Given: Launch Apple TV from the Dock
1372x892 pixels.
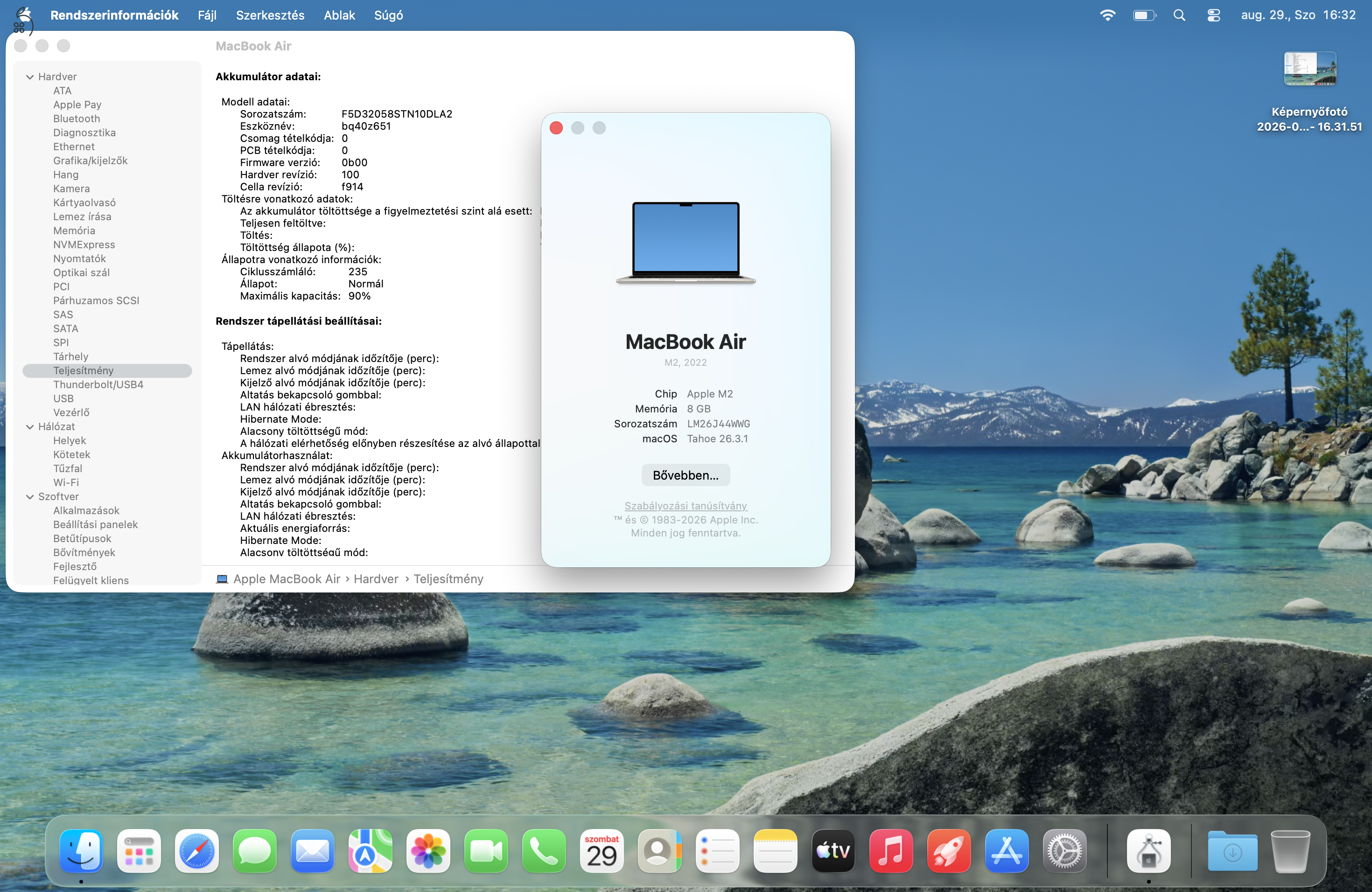Looking at the screenshot, I should click(833, 850).
